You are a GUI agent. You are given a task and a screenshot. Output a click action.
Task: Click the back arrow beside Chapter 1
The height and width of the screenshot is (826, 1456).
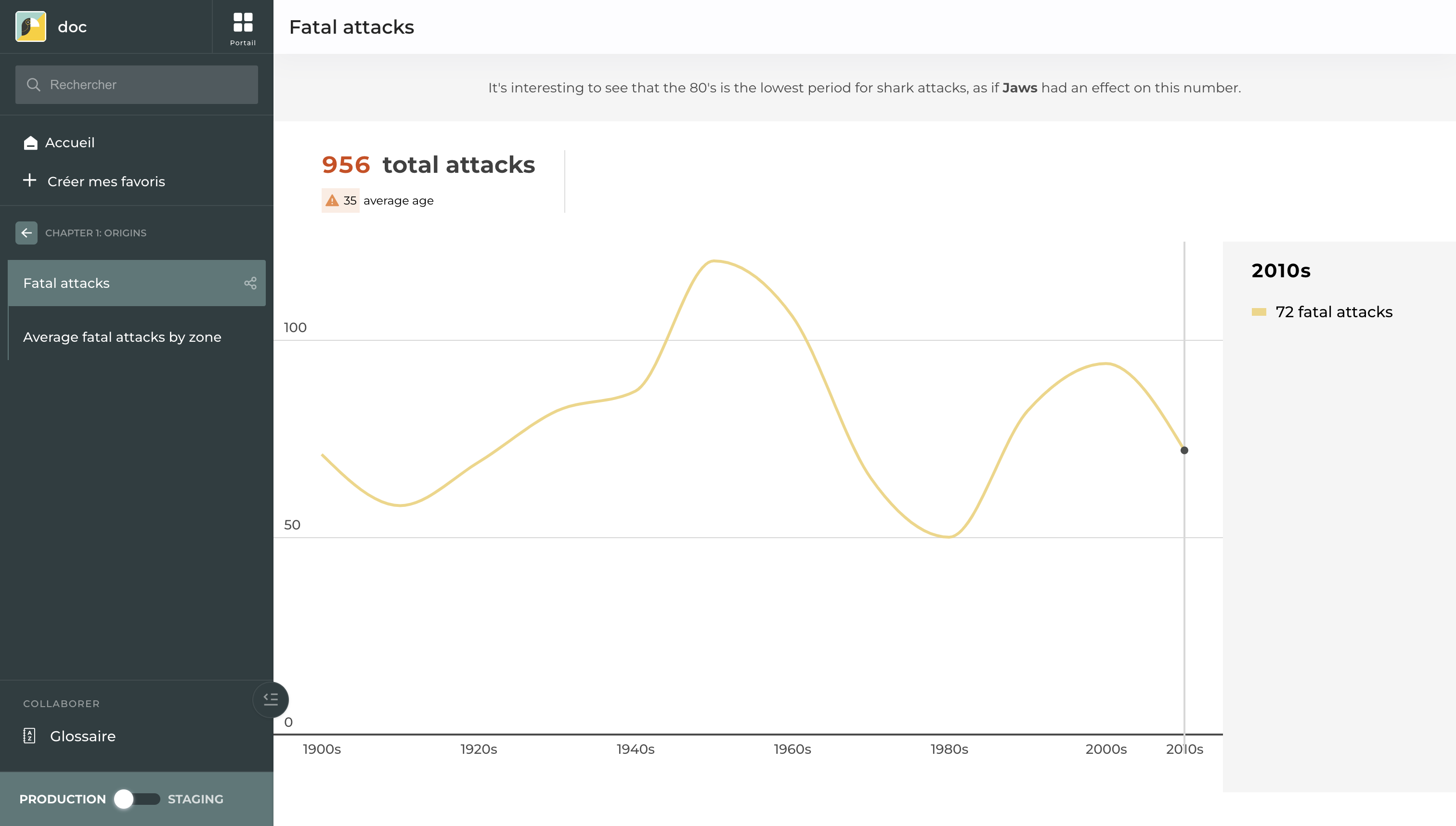click(26, 232)
